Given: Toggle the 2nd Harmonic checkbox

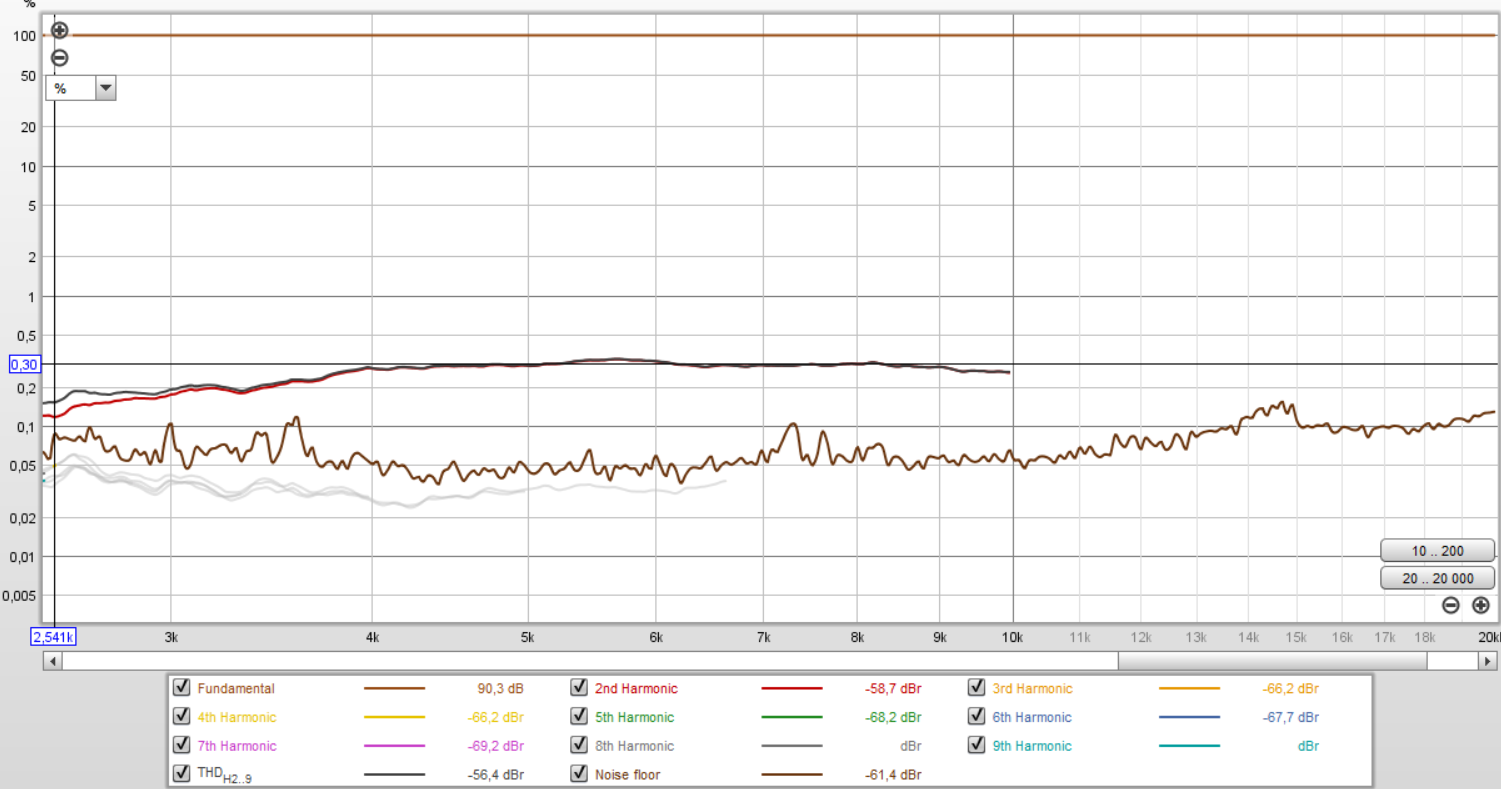Looking at the screenshot, I should point(578,688).
